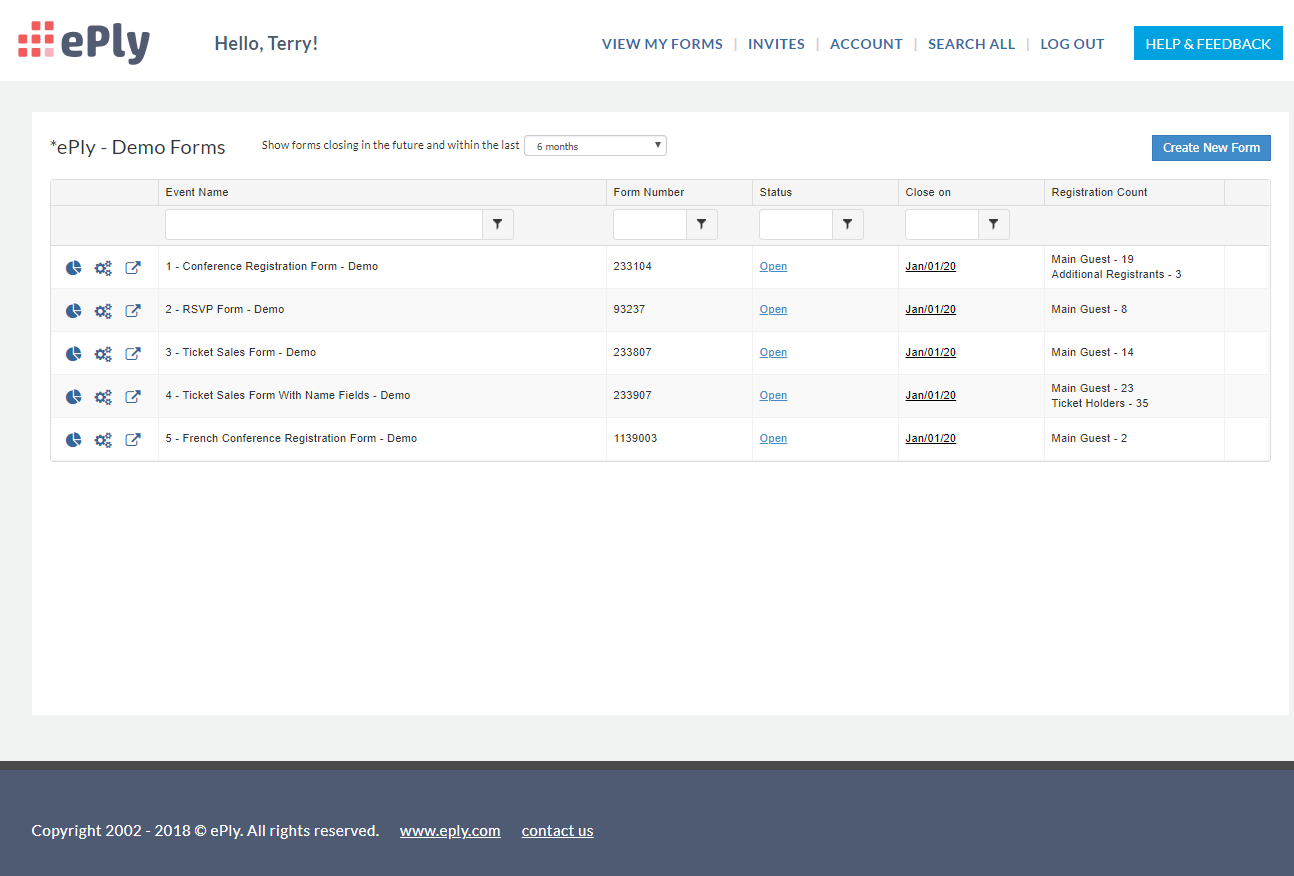Click Open status for French Conference form
This screenshot has width=1294, height=876.
tap(773, 439)
